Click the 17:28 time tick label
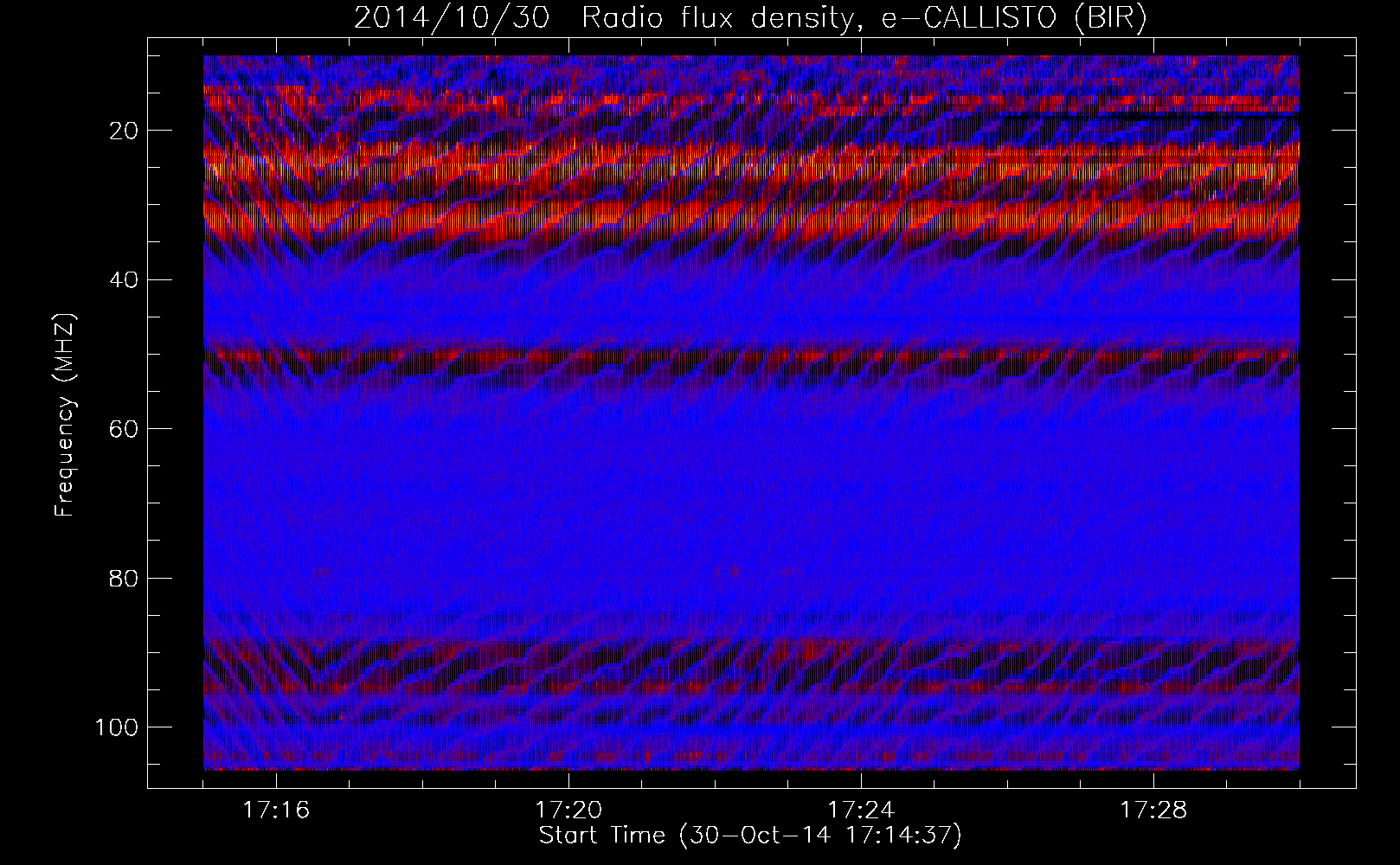The image size is (1400, 865). tap(1153, 811)
